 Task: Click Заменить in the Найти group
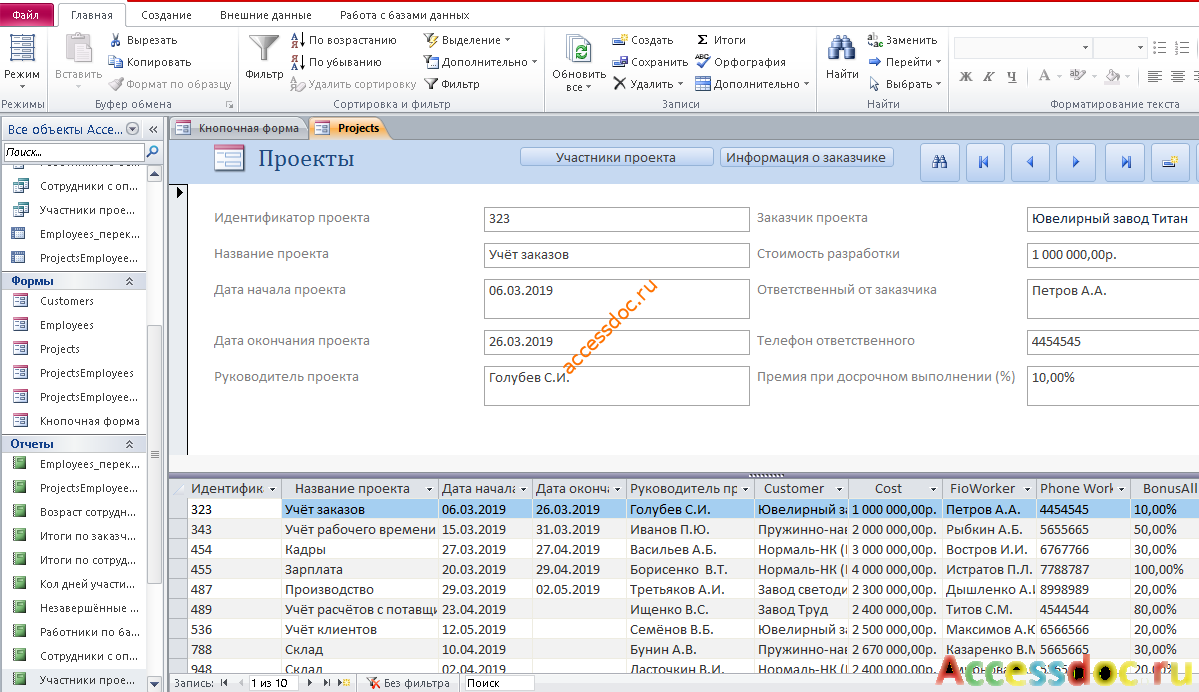[x=902, y=40]
